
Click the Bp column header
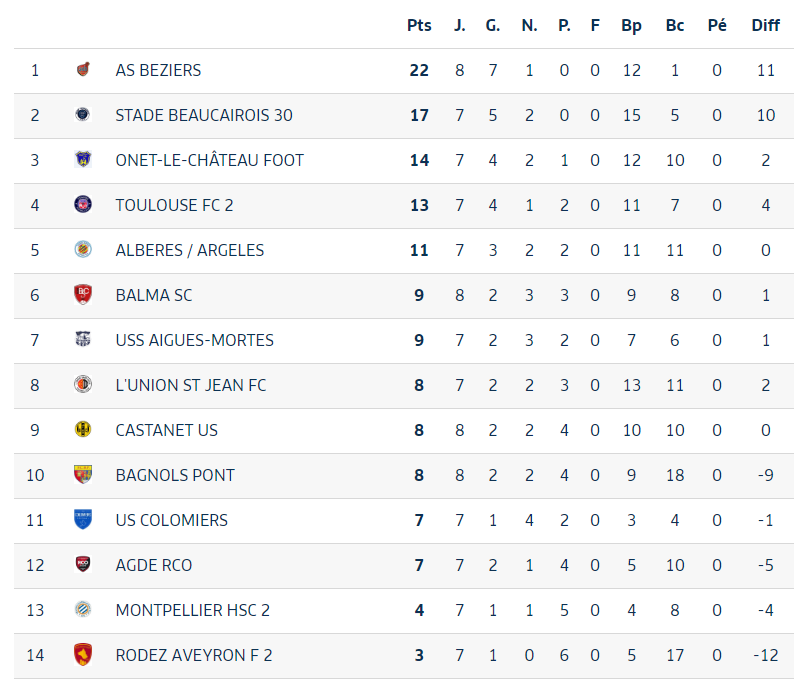point(631,26)
